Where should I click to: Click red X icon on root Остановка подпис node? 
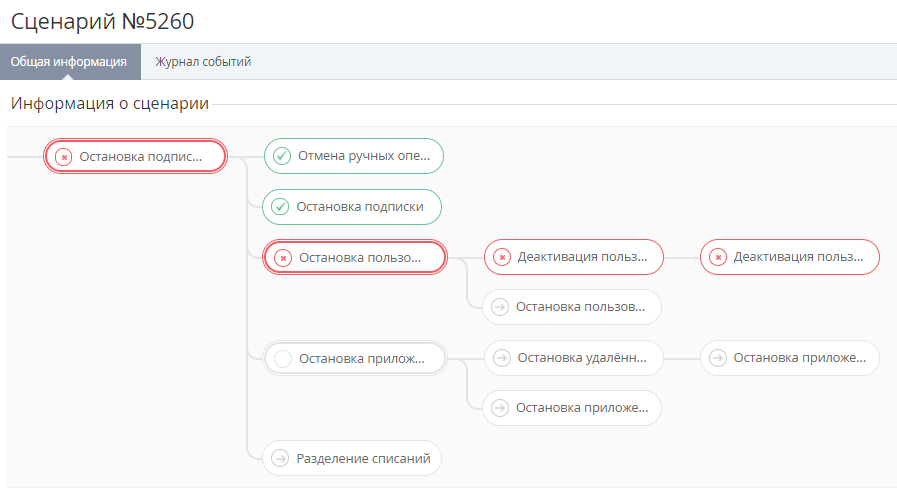coord(63,156)
